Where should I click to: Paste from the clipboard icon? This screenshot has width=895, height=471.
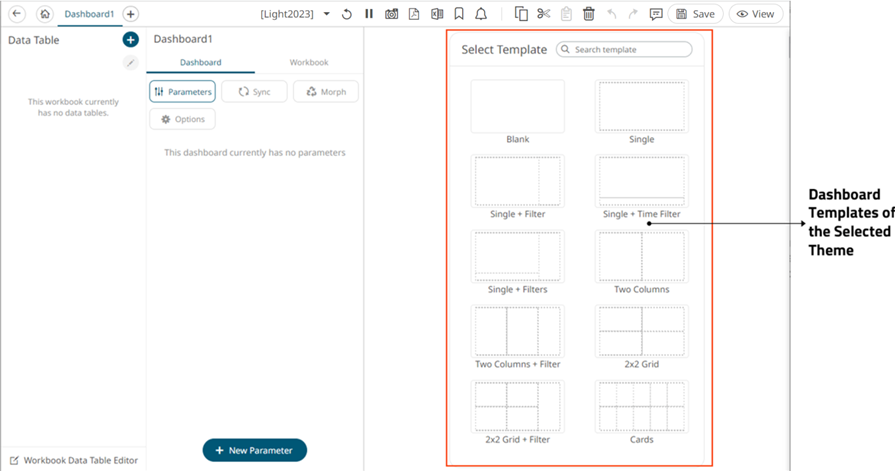[566, 14]
